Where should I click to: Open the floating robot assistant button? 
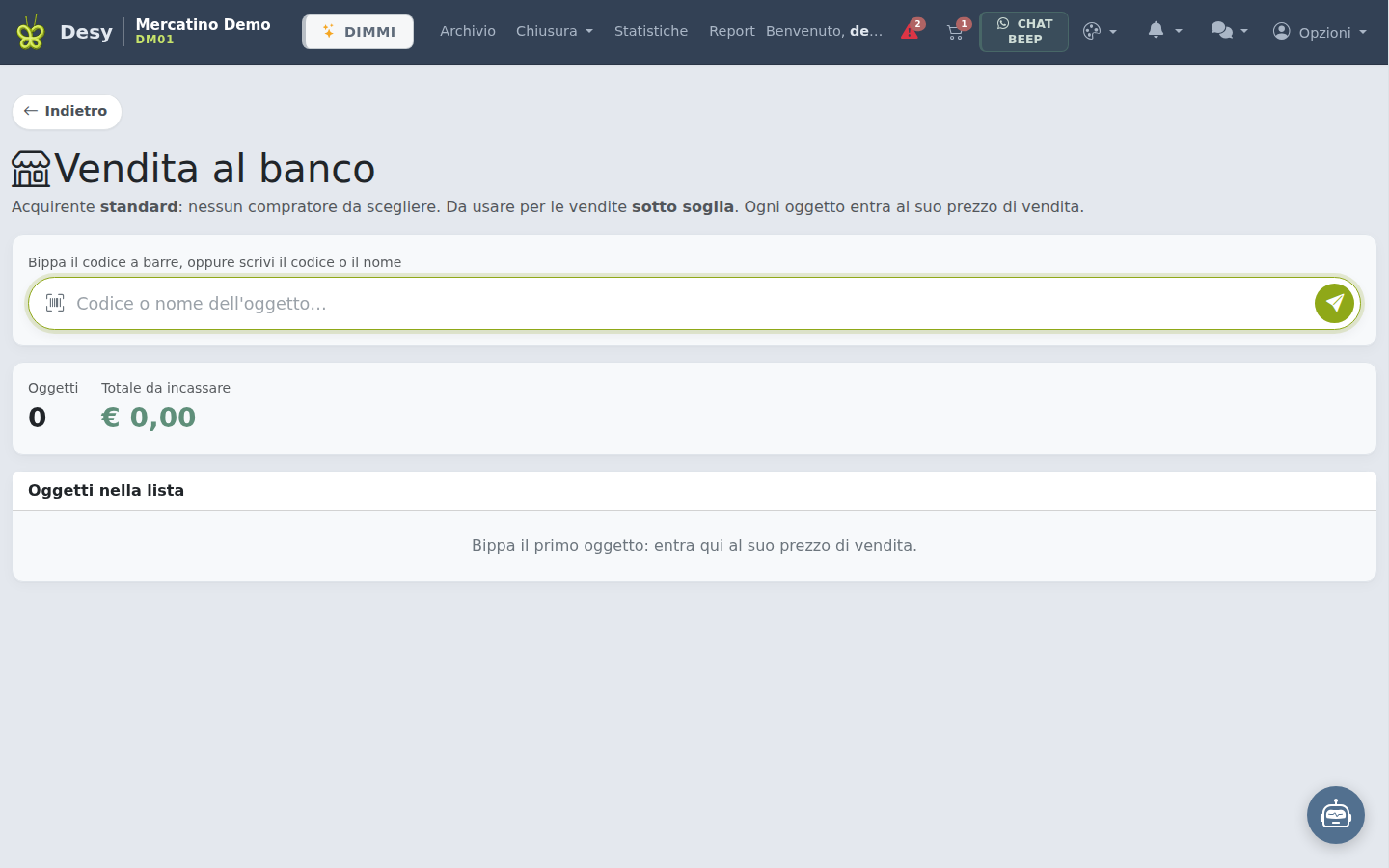coord(1336,815)
